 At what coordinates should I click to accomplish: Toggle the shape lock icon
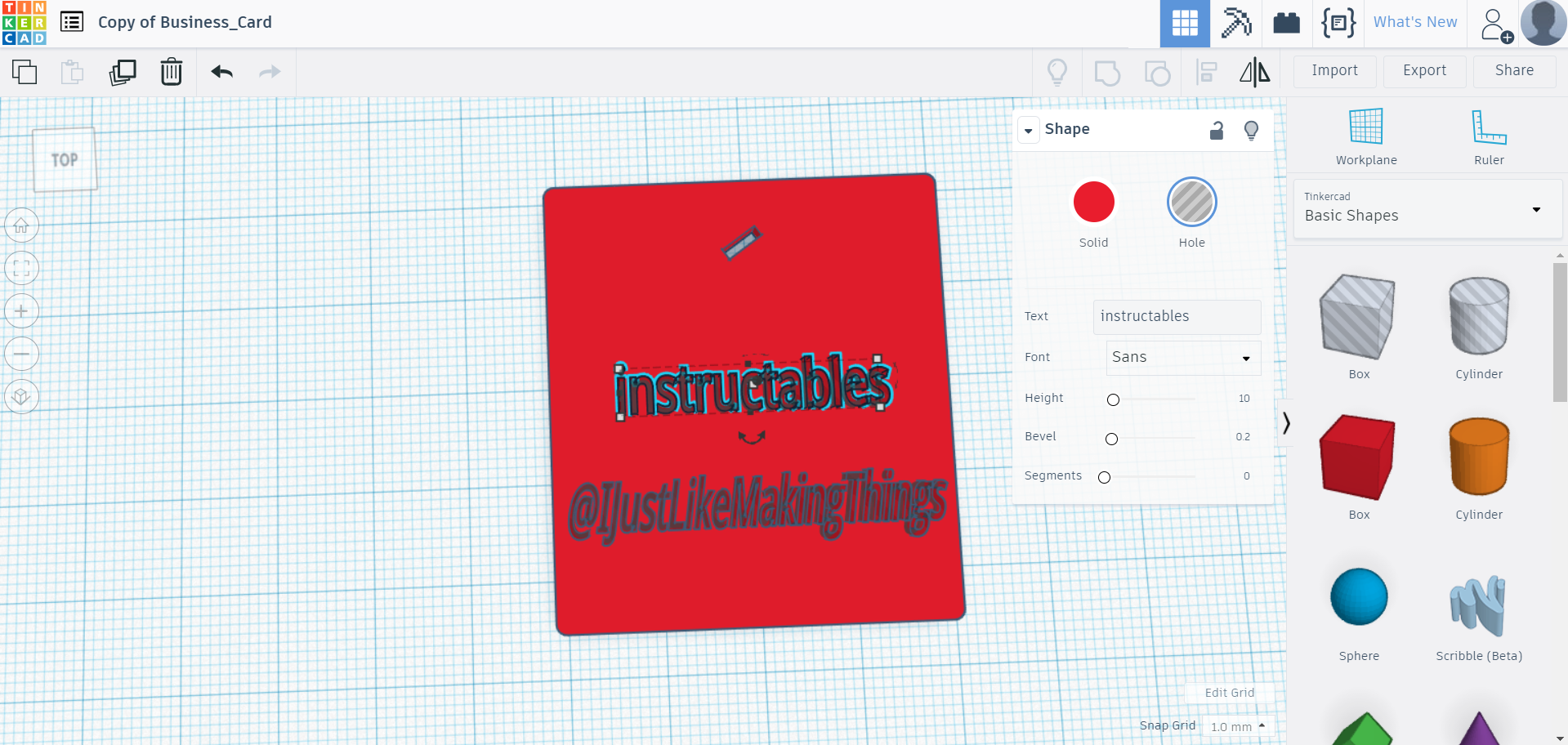click(1217, 130)
